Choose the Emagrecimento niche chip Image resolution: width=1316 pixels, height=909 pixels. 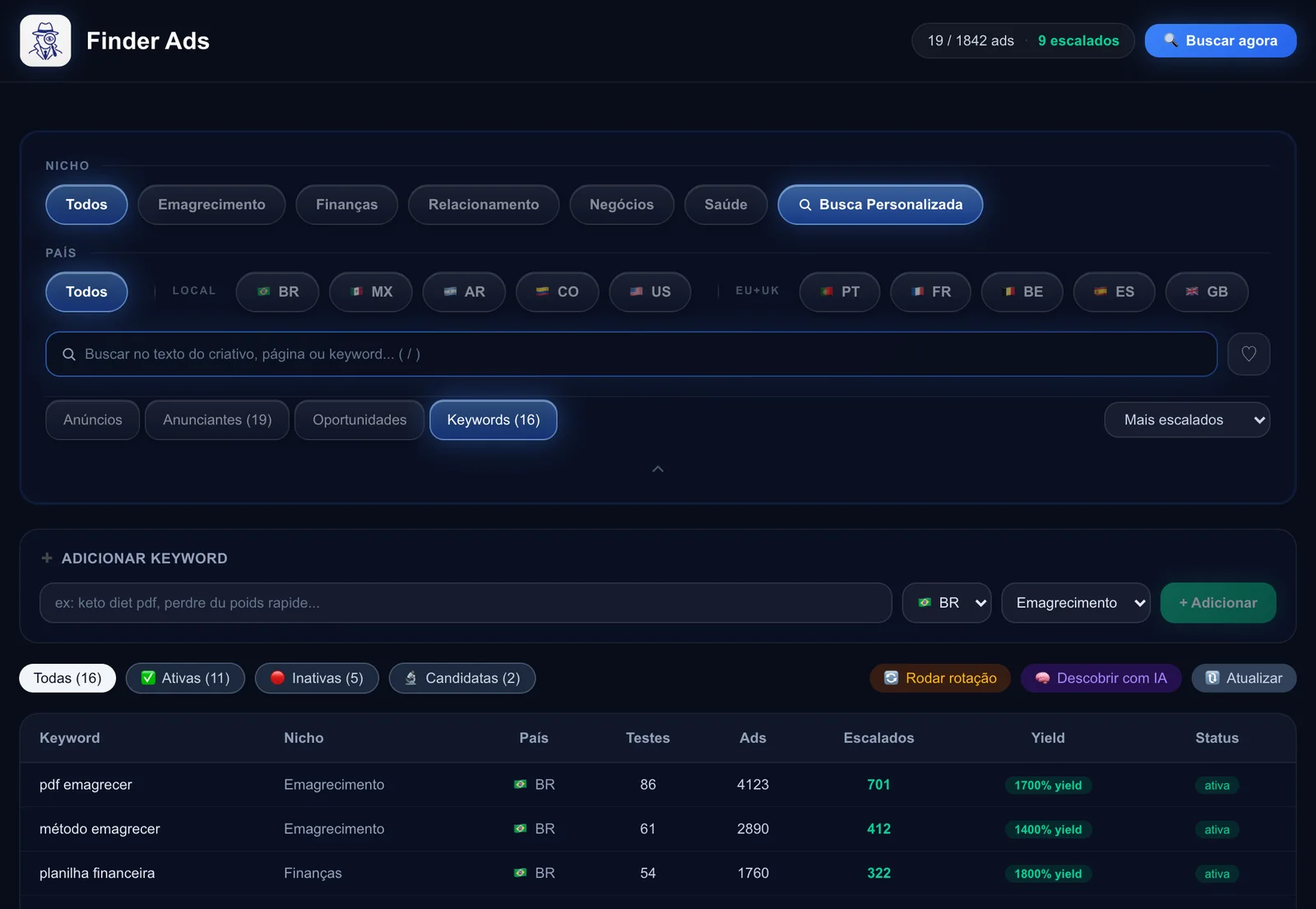tap(211, 205)
